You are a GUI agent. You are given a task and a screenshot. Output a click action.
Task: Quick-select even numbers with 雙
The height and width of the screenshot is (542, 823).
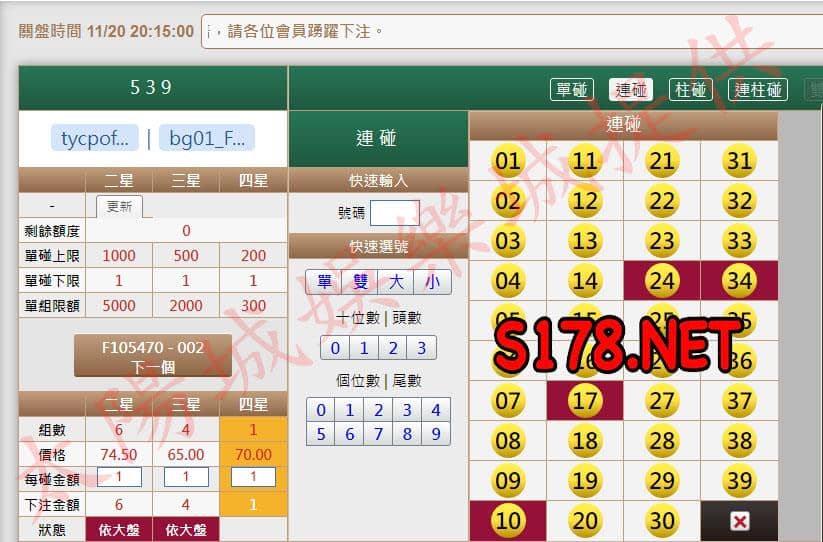[360, 282]
